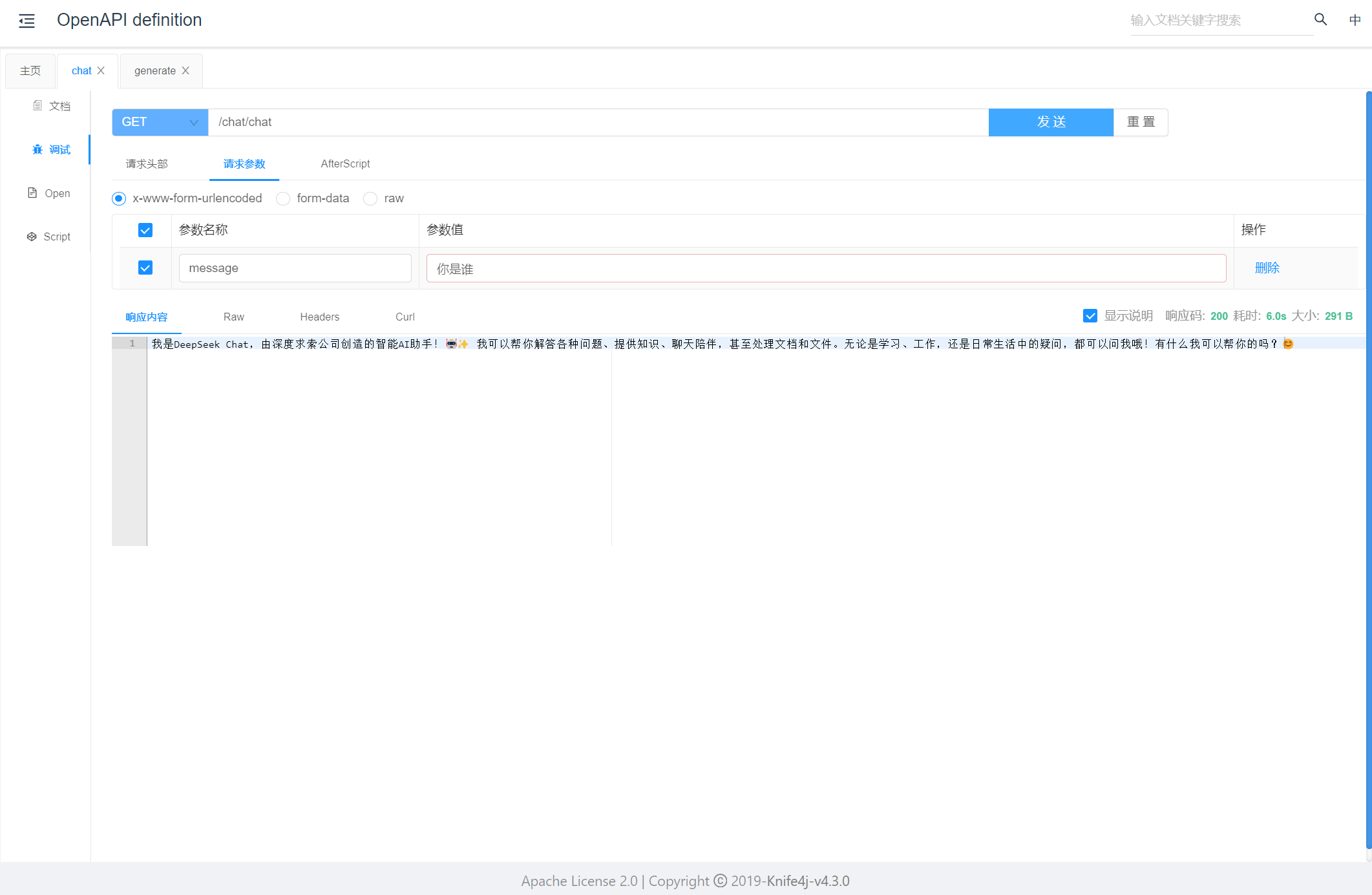
Task: Select the form-data radio option
Action: (283, 198)
